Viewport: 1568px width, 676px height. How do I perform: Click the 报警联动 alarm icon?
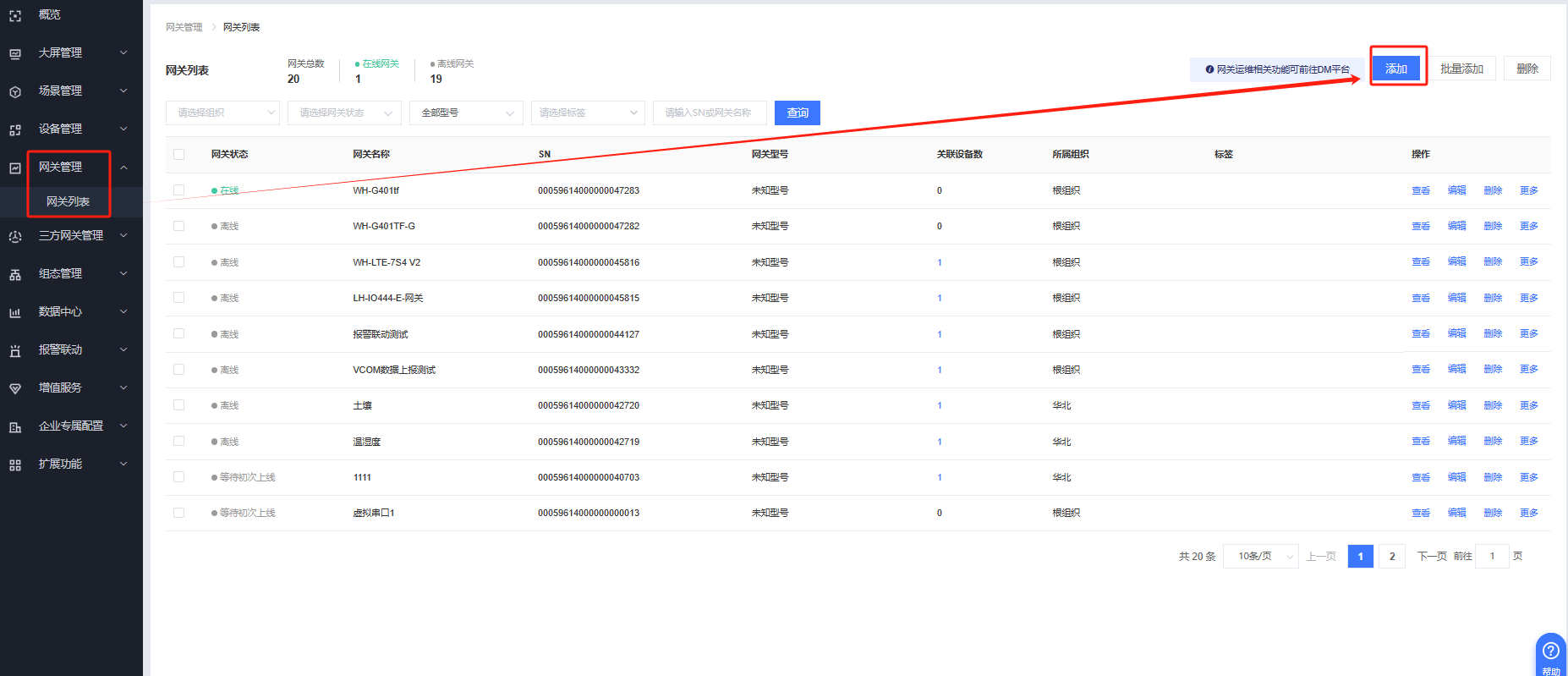click(x=15, y=350)
